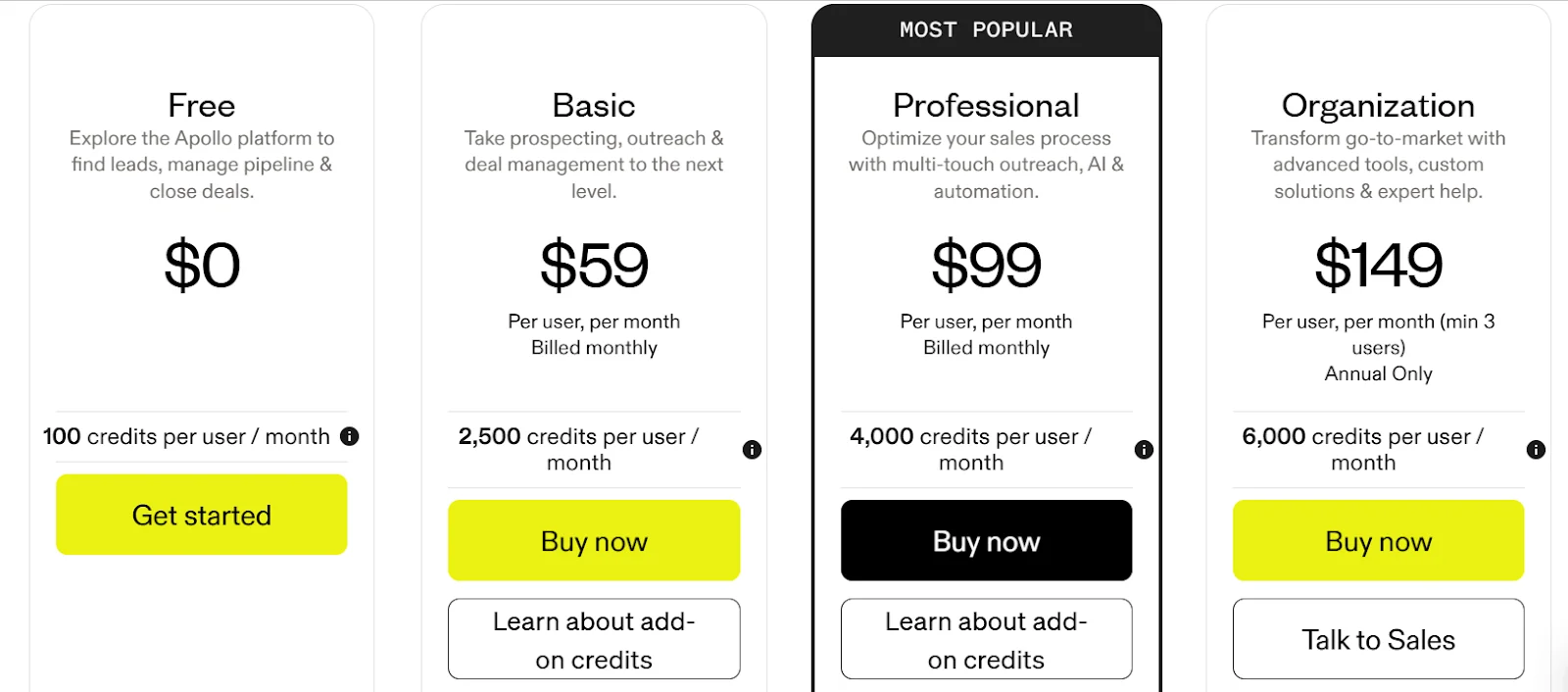Buy the Organization plan now
Image resolution: width=1568 pixels, height=692 pixels.
1378,541
